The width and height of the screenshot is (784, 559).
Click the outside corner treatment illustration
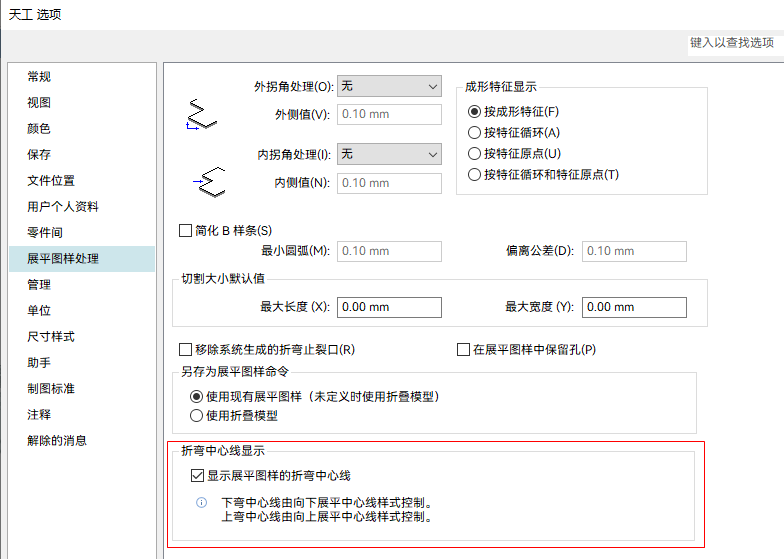[201, 115]
